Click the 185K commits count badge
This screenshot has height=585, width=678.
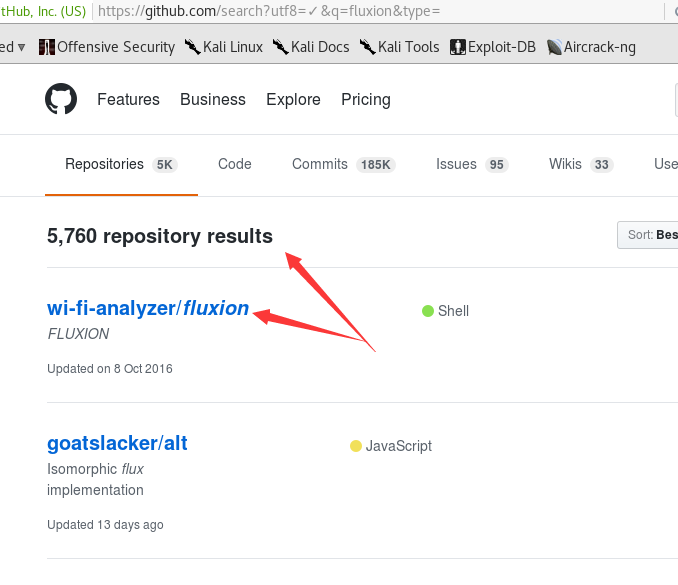(376, 165)
